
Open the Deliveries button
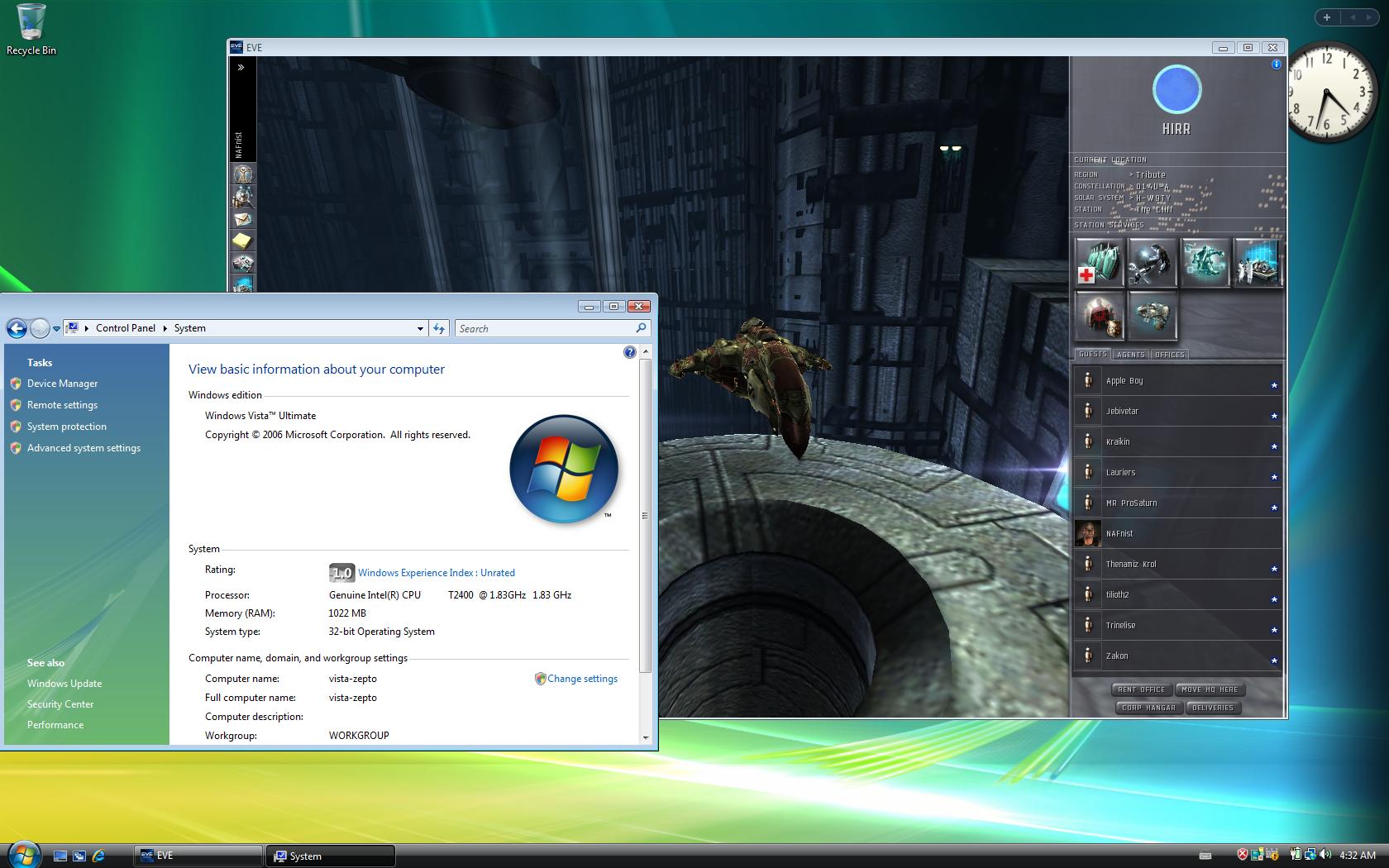(1213, 708)
